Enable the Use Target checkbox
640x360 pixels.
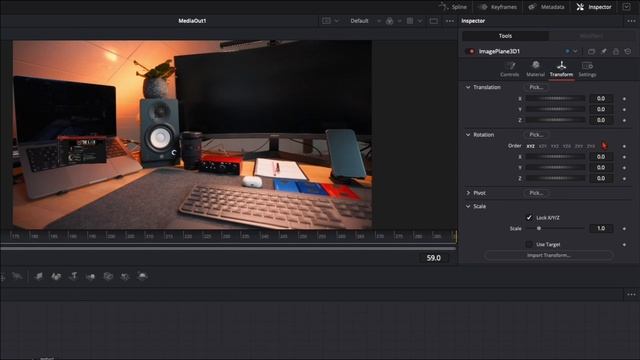pyautogui.click(x=529, y=244)
